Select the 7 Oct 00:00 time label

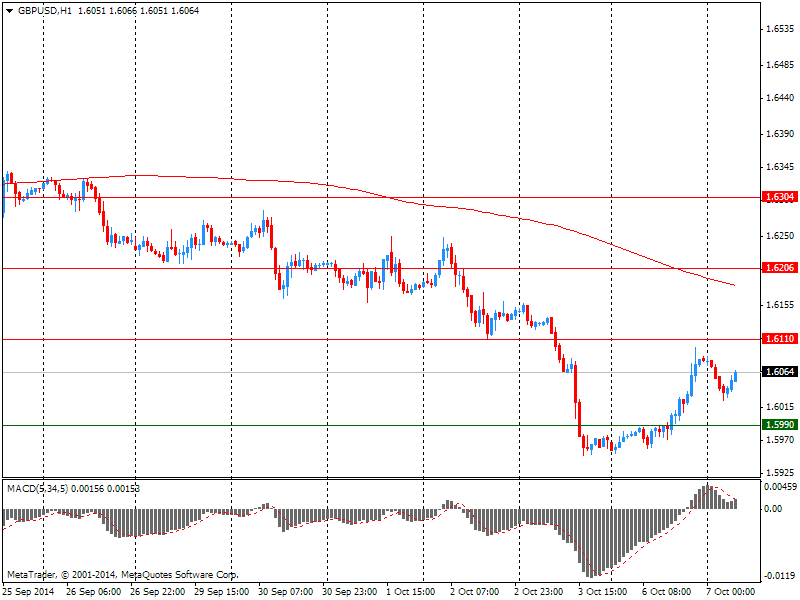pyautogui.click(x=731, y=592)
